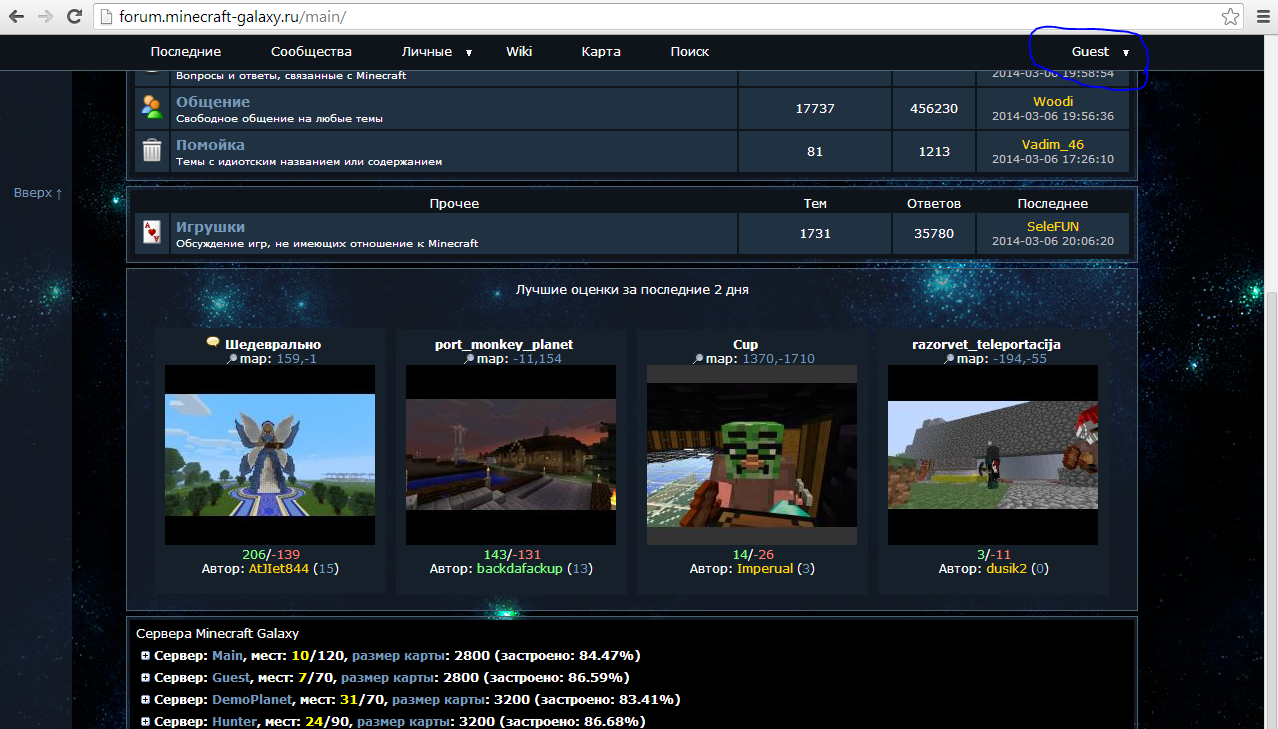Image resolution: width=1278 pixels, height=729 pixels.
Task: Open the Помойка forum section
Action: coord(210,145)
